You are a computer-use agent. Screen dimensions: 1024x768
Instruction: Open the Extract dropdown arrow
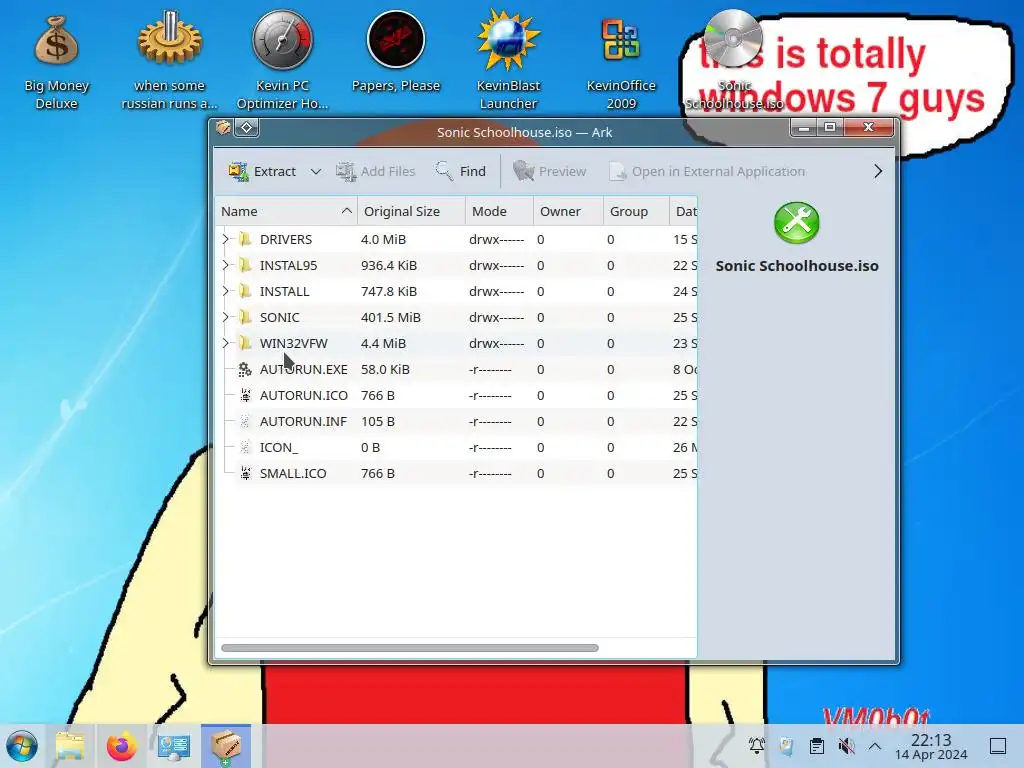coord(315,171)
